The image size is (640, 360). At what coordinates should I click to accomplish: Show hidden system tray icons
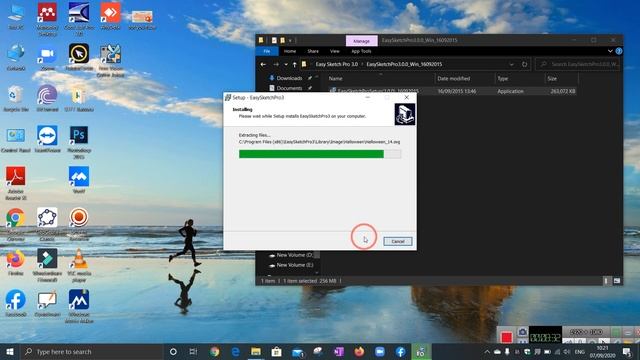coord(487,351)
